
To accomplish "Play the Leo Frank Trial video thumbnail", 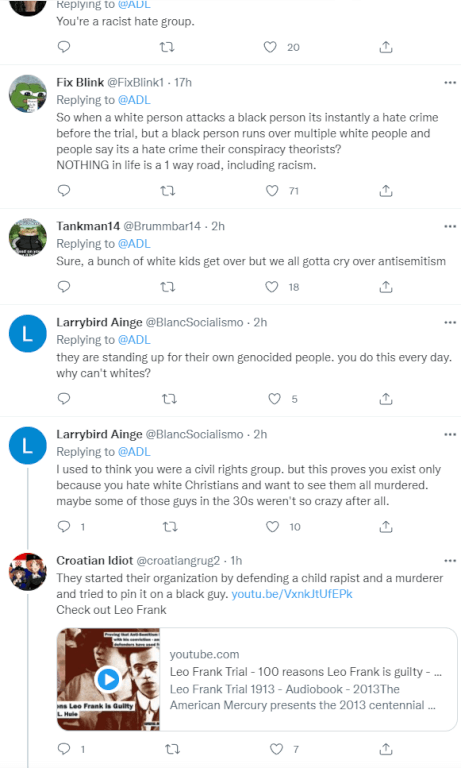I will tap(108, 679).
